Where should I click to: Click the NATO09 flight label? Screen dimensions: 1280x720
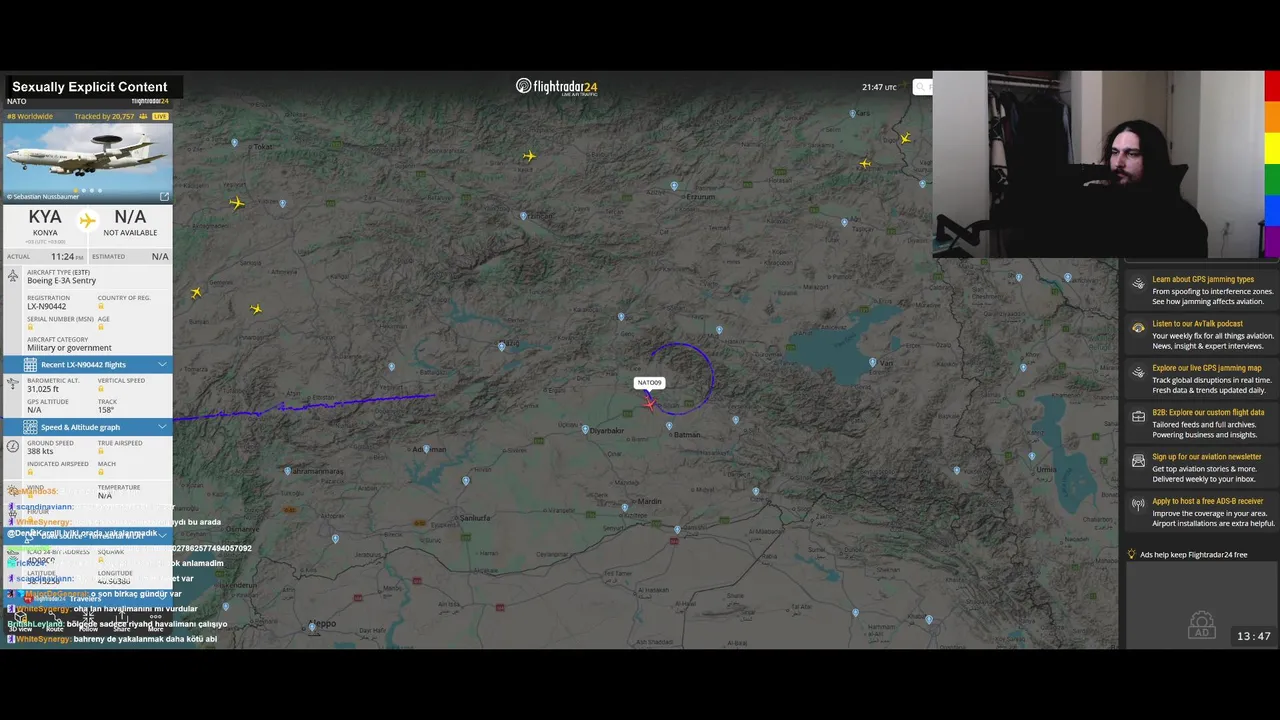tap(649, 382)
